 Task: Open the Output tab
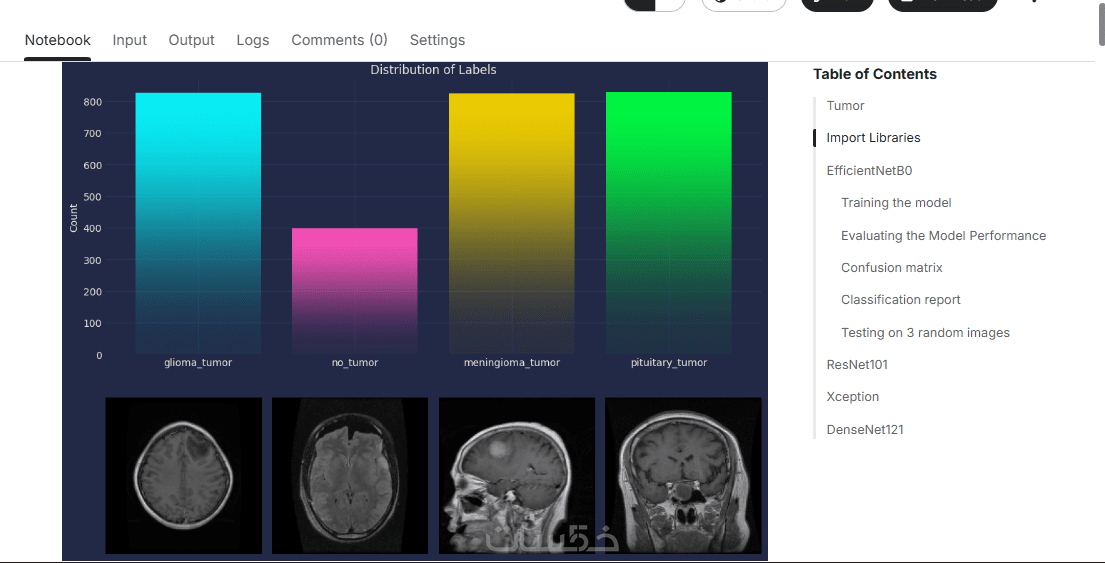[191, 40]
